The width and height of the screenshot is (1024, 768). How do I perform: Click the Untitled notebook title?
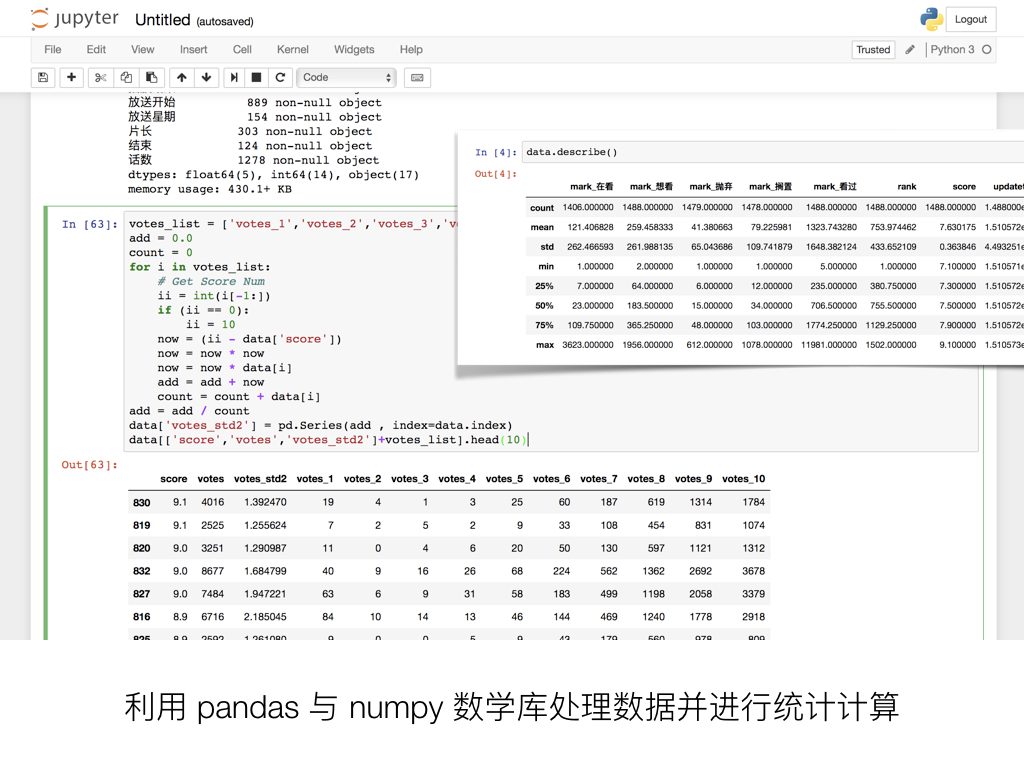(162, 18)
